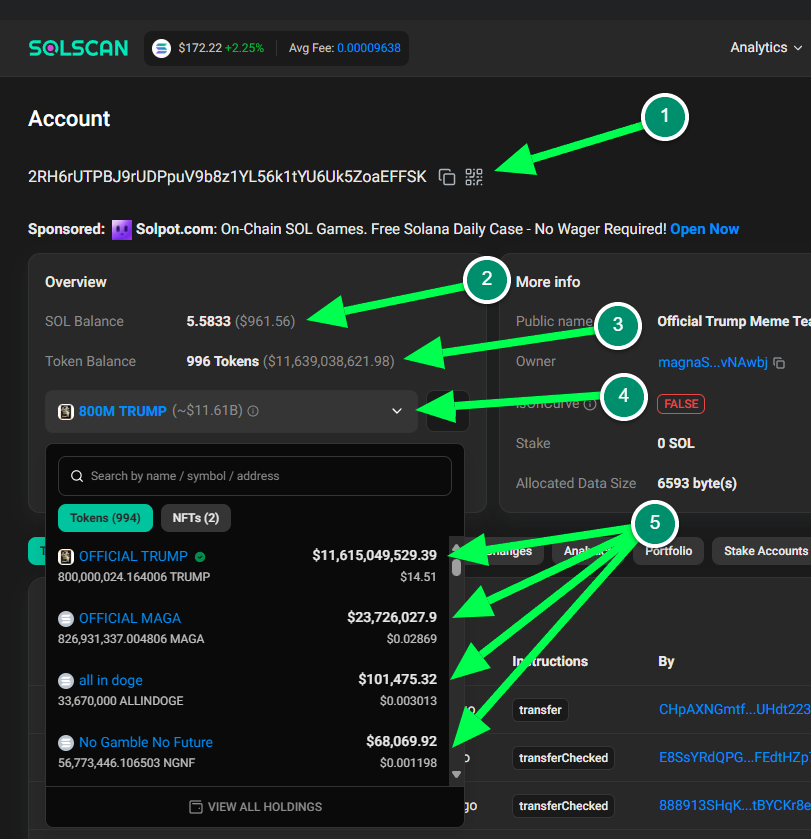The height and width of the screenshot is (839, 811).
Task: Click the OFFICIAL TRUMP token logo
Action: pyautogui.click(x=66, y=557)
